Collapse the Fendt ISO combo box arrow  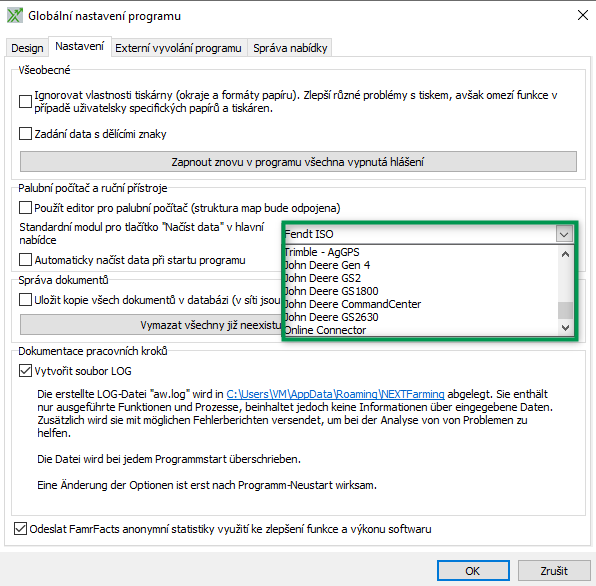tap(564, 234)
